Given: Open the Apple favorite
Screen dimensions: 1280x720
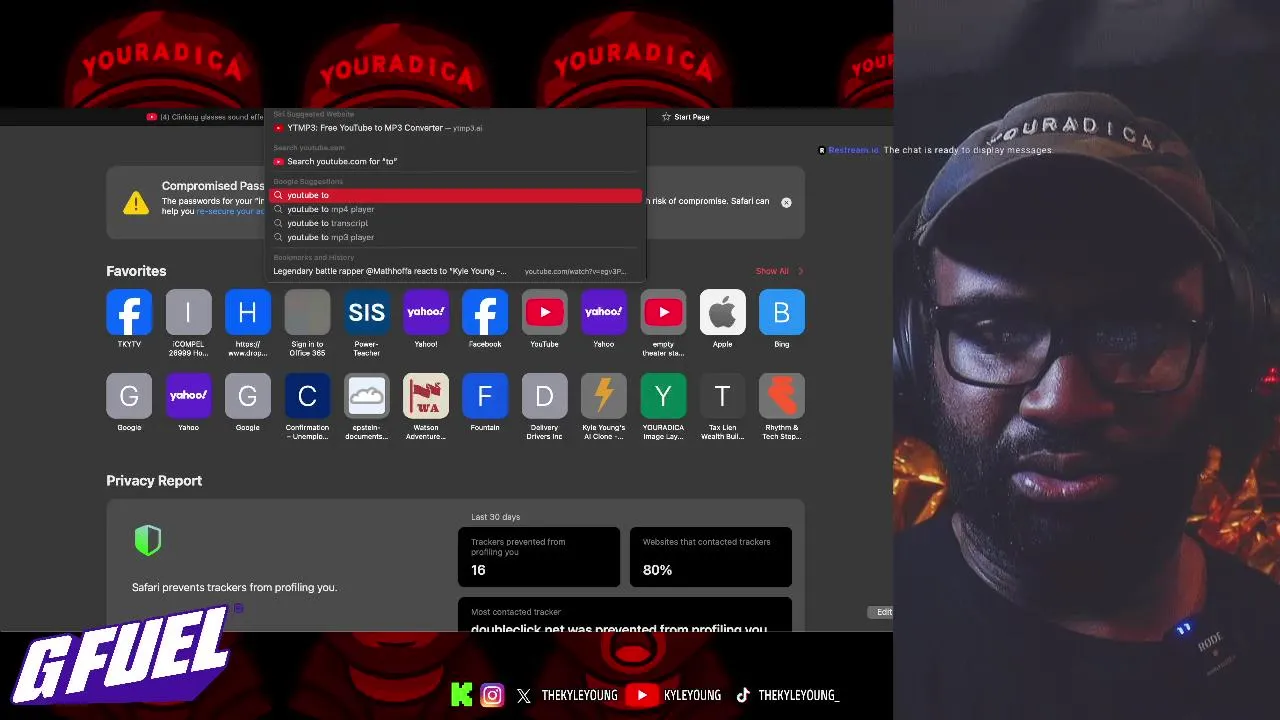Looking at the screenshot, I should click(x=722, y=312).
